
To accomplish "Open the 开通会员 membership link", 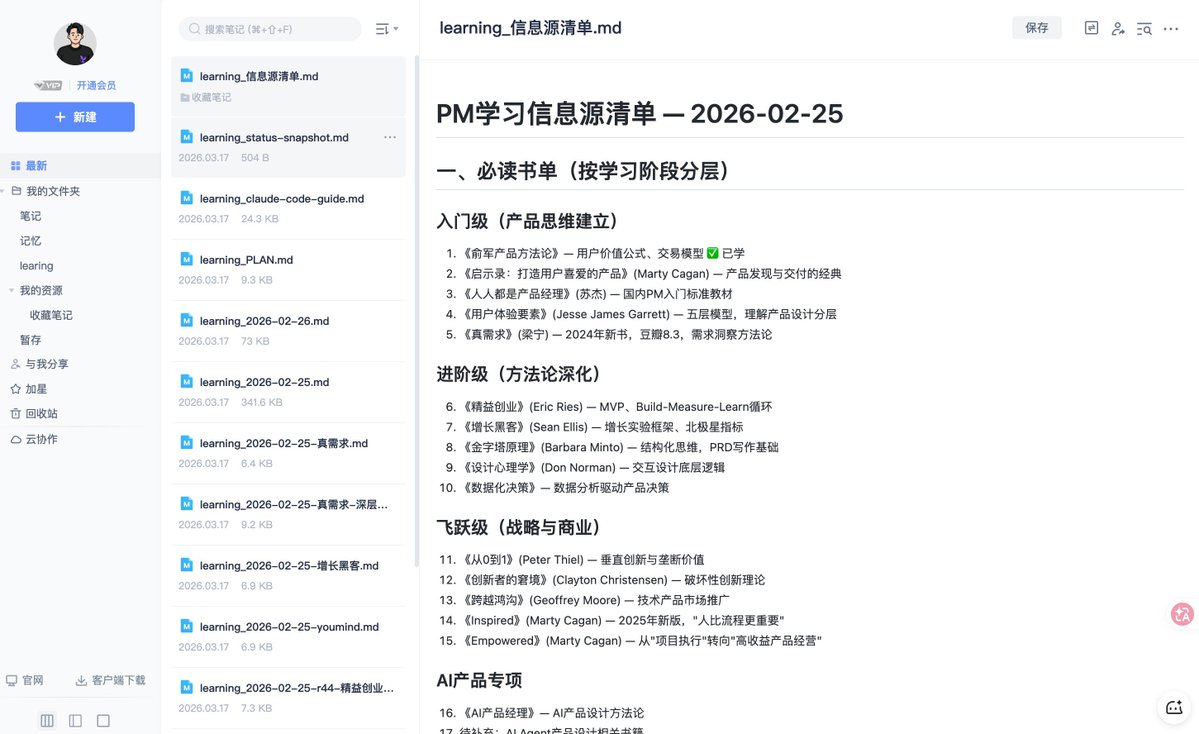I will 96,85.
